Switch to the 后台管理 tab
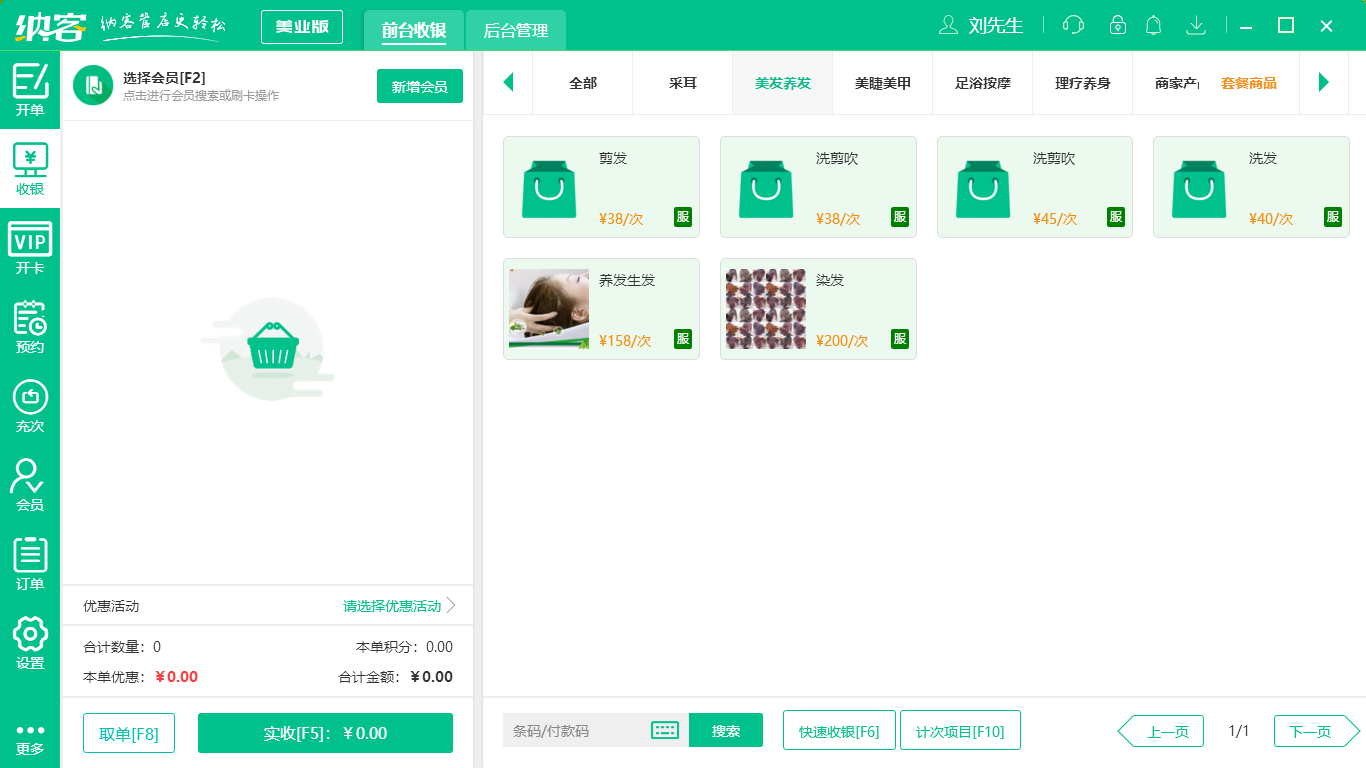 (x=516, y=30)
